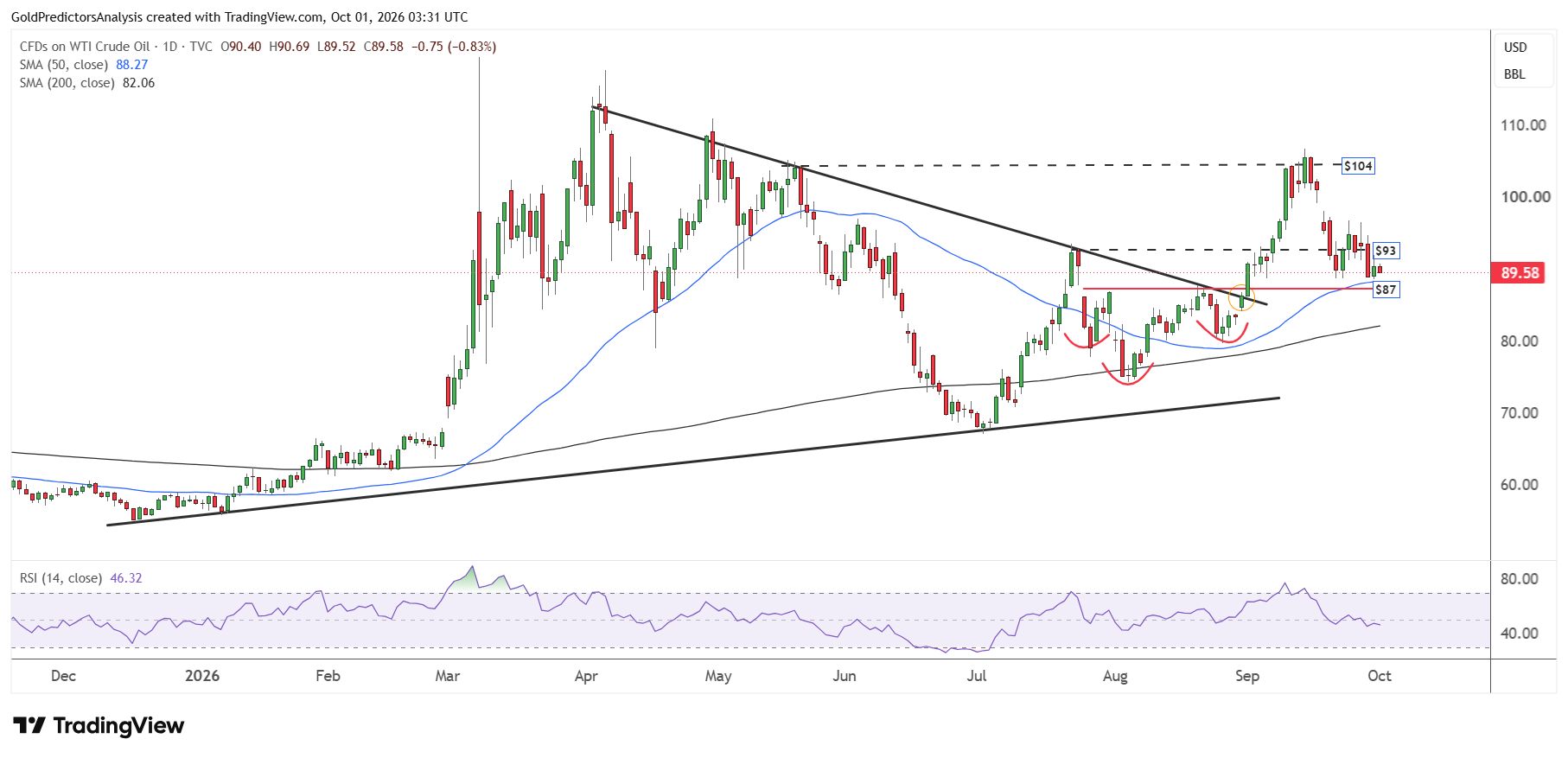Click the Feb label on the time axis
Viewport: 1568px width, 758px height.
pyautogui.click(x=328, y=676)
